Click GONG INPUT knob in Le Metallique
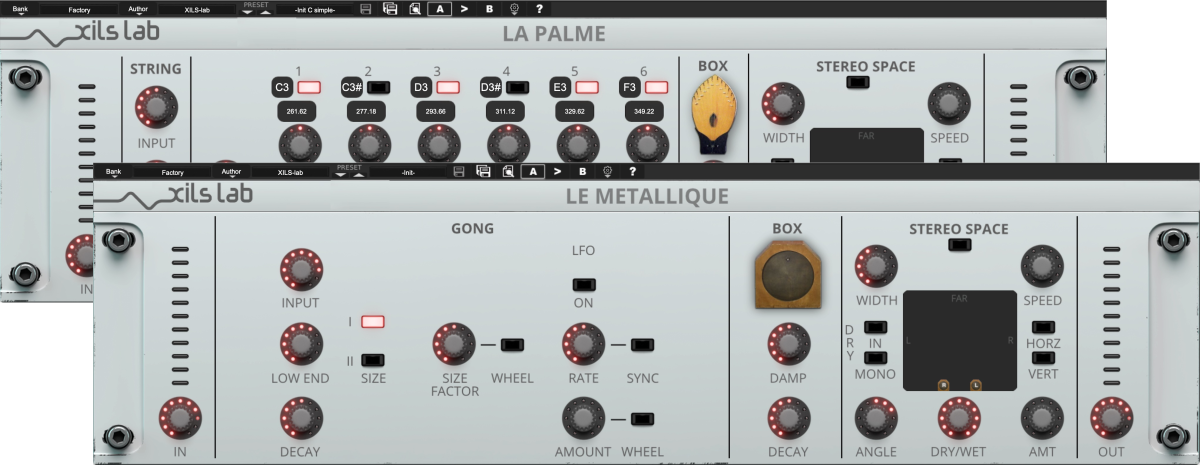The image size is (1200, 465). pos(301,270)
